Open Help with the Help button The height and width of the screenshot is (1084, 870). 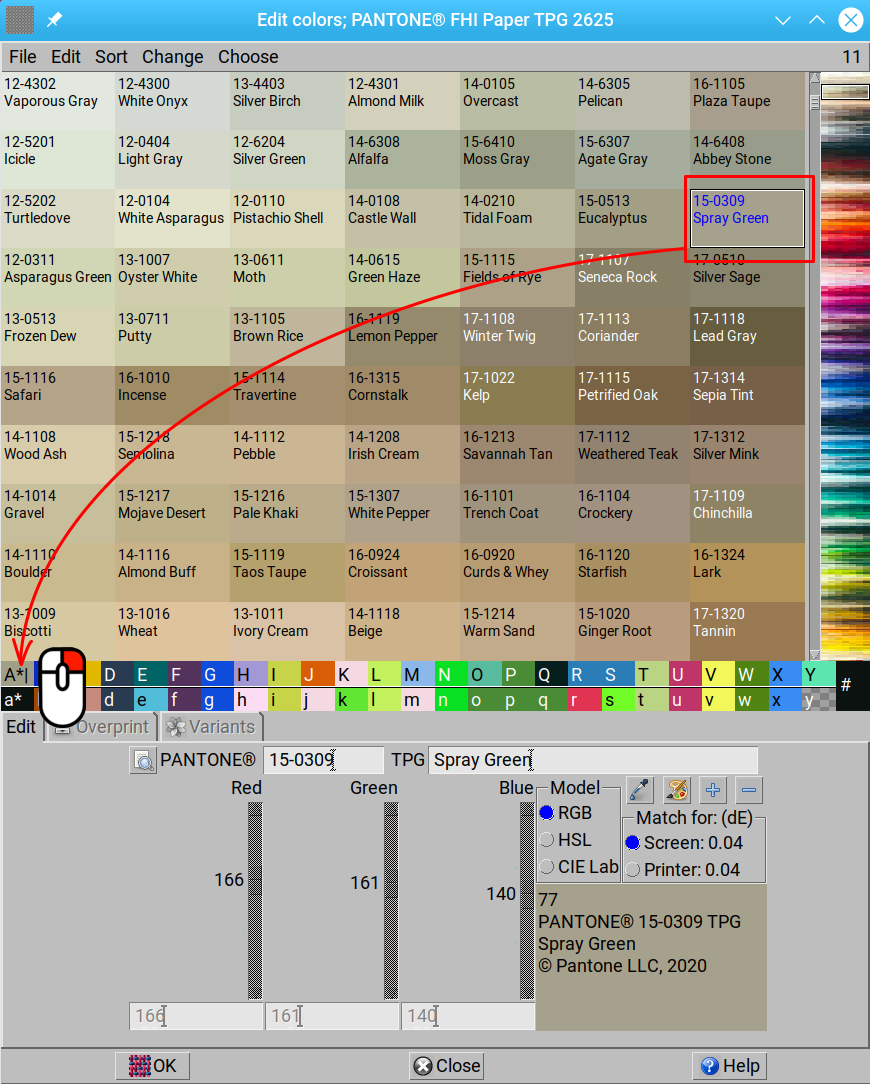[730, 1066]
